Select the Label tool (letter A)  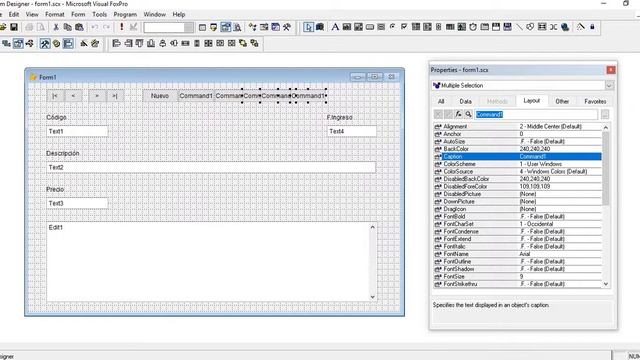point(335,27)
